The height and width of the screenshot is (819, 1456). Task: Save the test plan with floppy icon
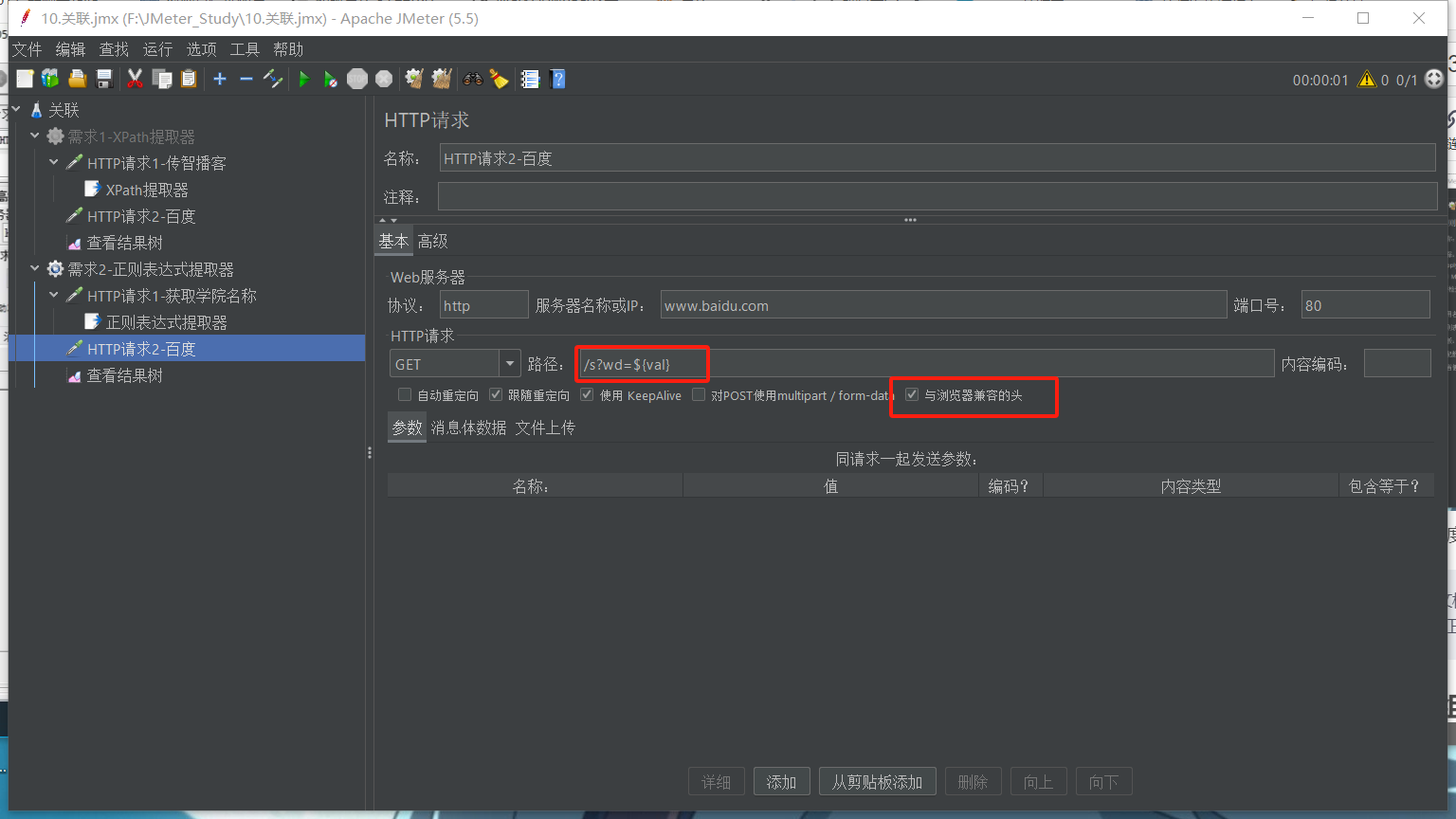(x=104, y=79)
